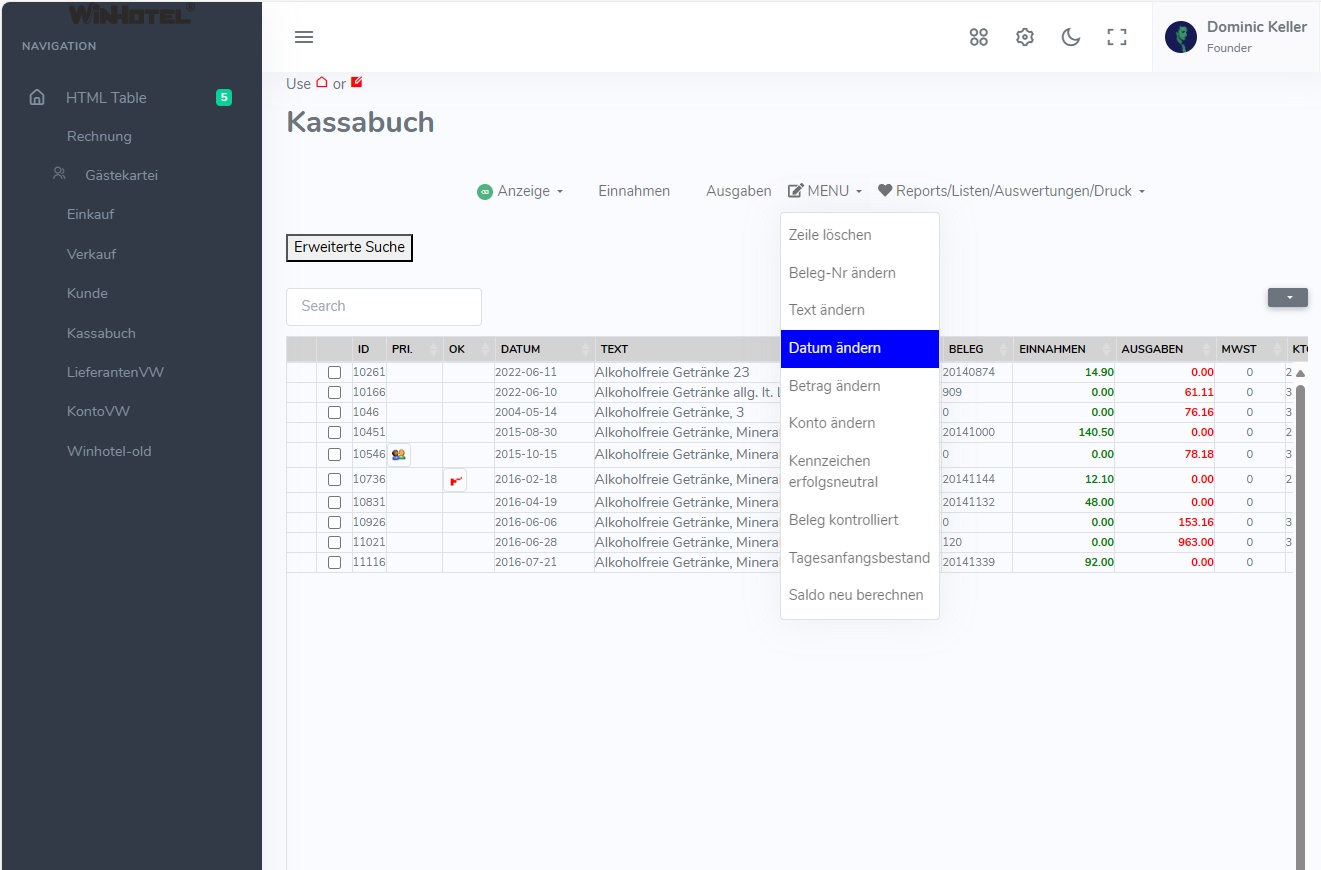Check the box for row ID 10926
This screenshot has height=870, width=1321.
[x=335, y=523]
